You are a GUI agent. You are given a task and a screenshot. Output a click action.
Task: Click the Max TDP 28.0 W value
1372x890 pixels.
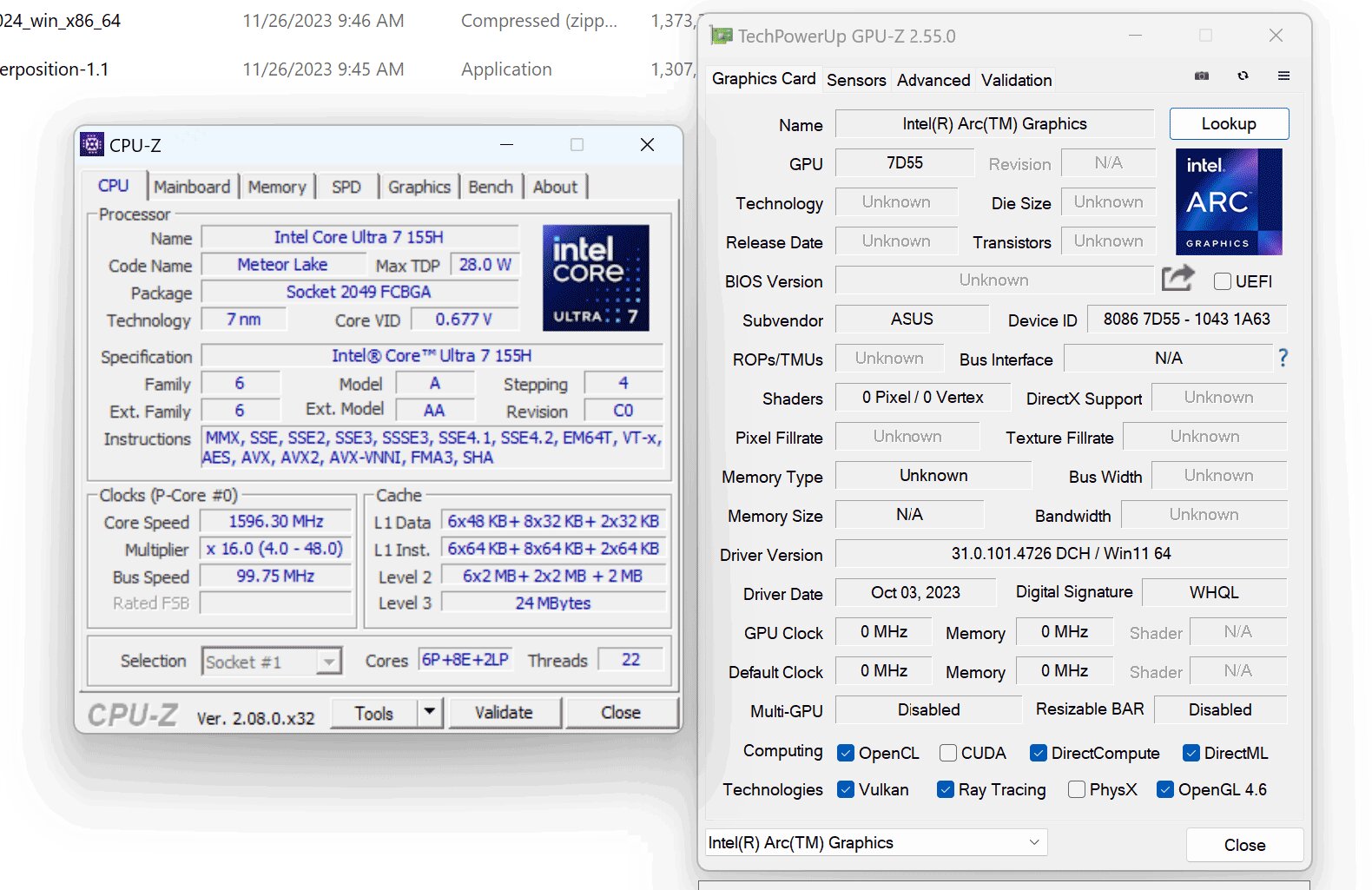pos(485,264)
